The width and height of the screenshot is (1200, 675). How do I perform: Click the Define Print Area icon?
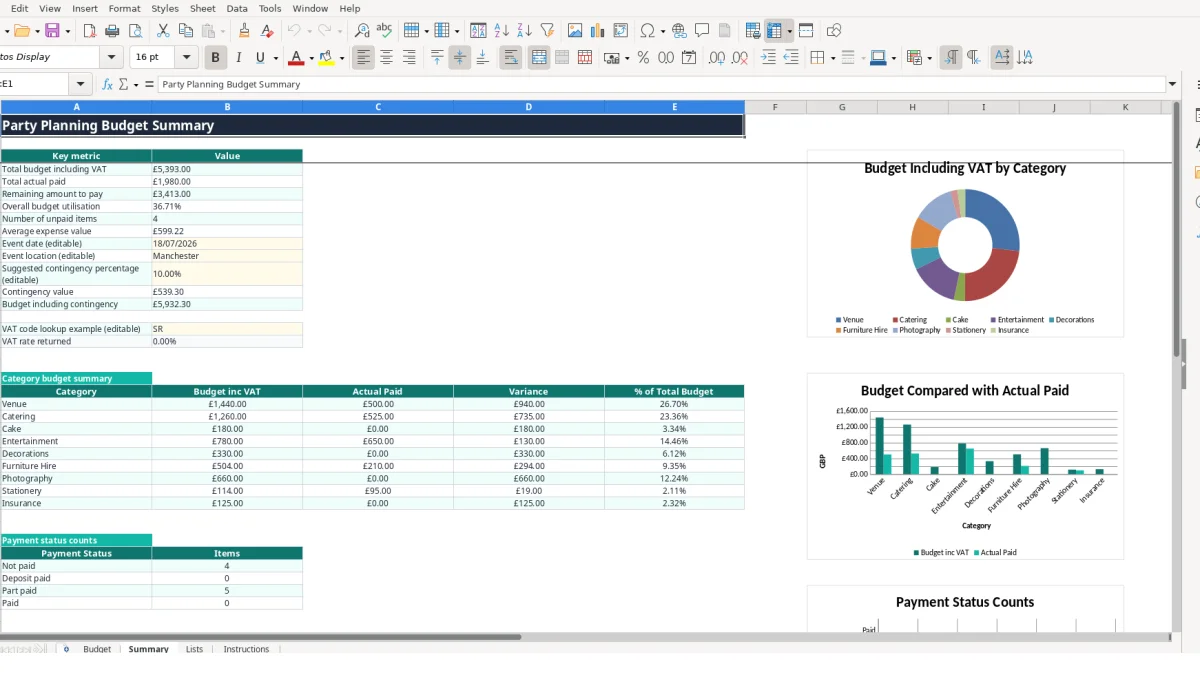tap(753, 31)
